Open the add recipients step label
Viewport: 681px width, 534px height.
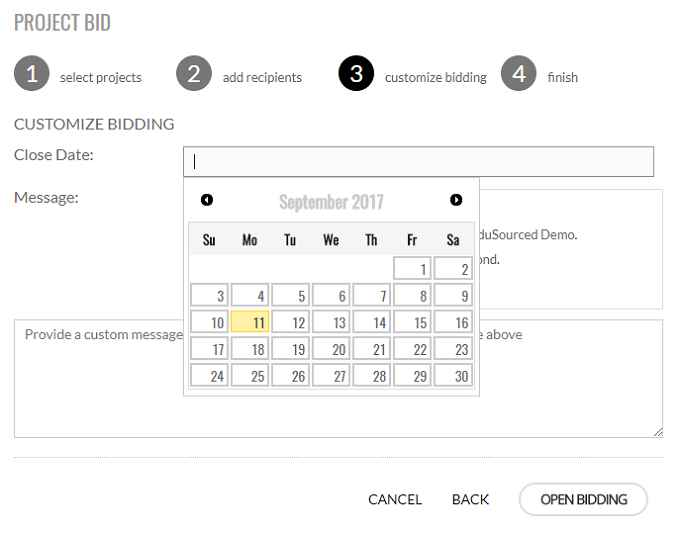[x=262, y=77]
